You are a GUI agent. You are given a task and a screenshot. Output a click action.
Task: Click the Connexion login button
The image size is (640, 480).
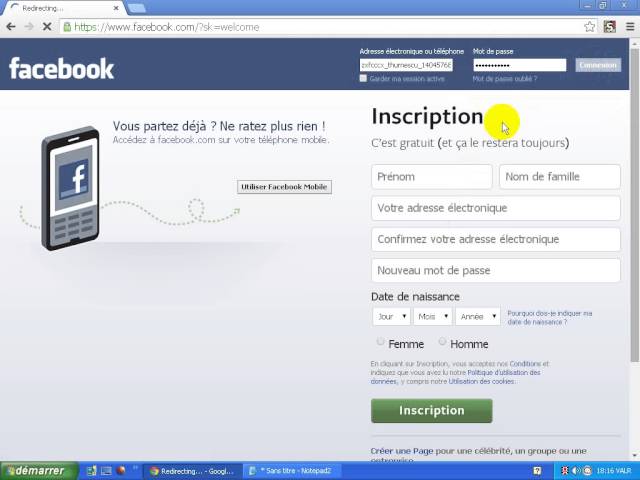pyautogui.click(x=598, y=65)
